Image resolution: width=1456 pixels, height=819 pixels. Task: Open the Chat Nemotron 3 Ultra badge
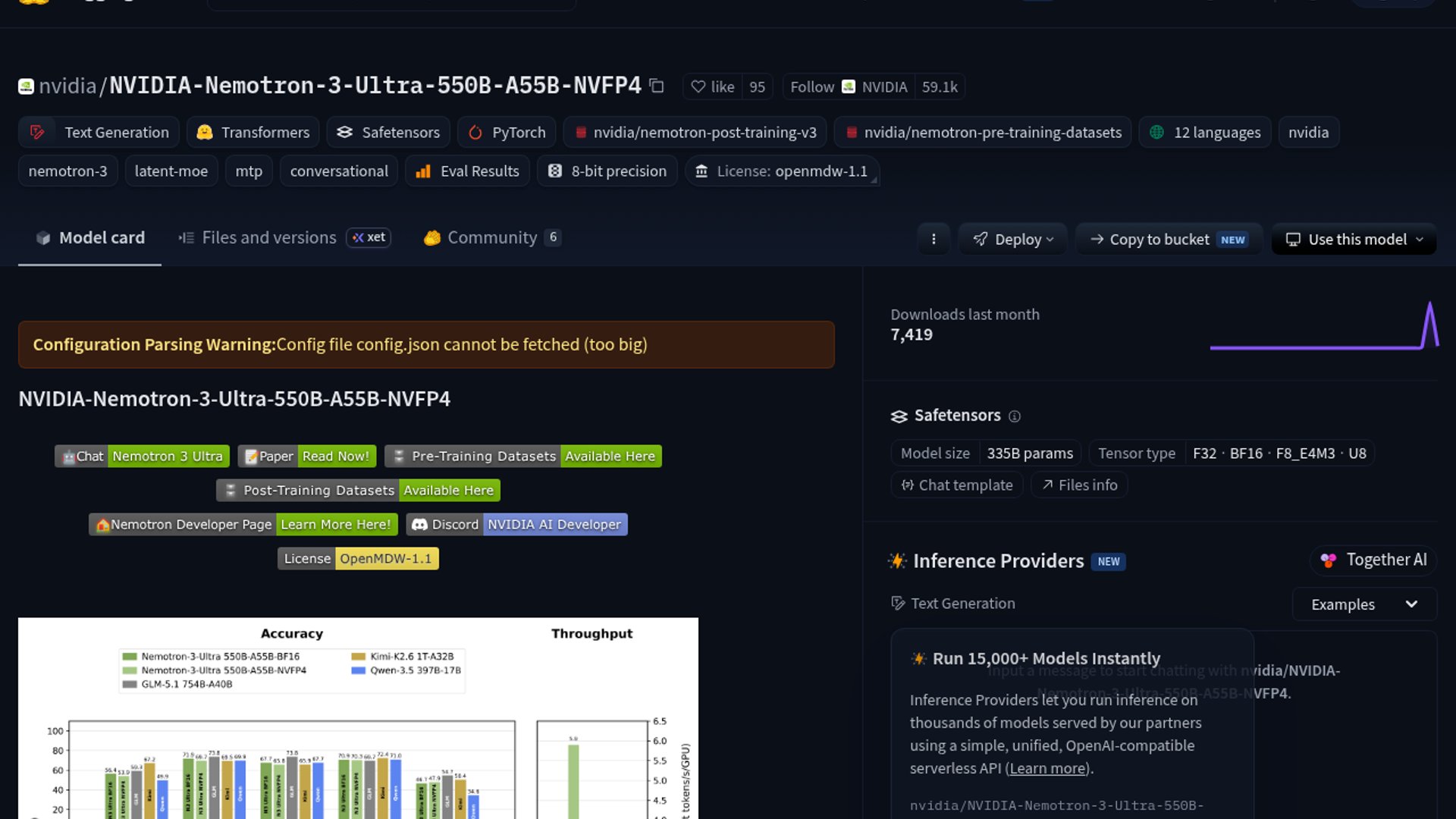[x=141, y=456]
